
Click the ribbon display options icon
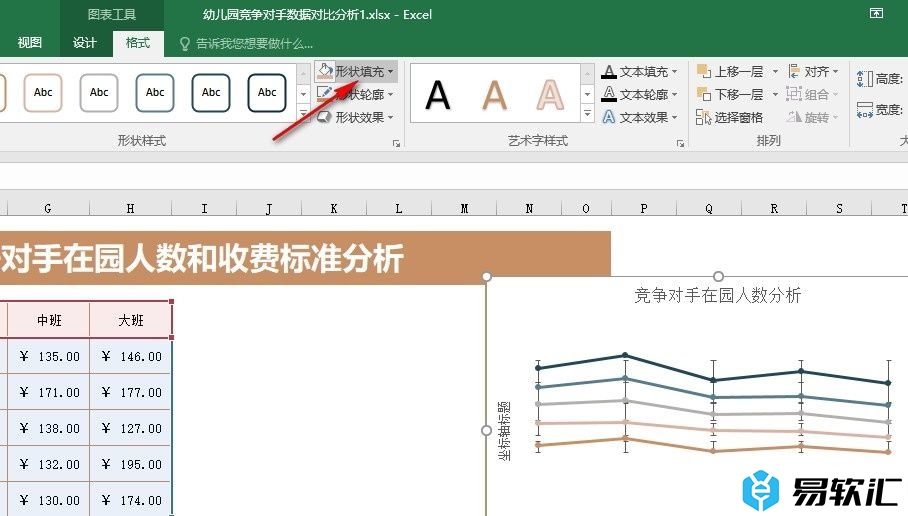tap(877, 14)
